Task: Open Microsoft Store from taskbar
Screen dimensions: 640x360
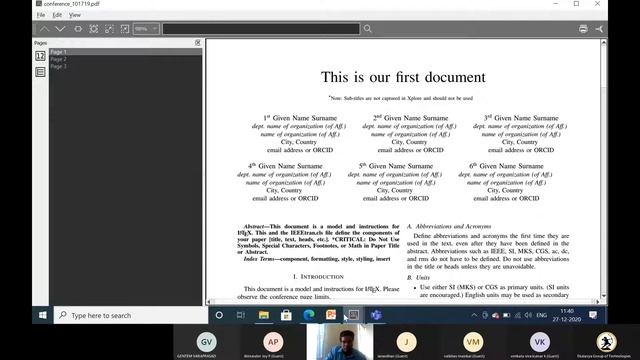Action: pyautogui.click(x=286, y=315)
